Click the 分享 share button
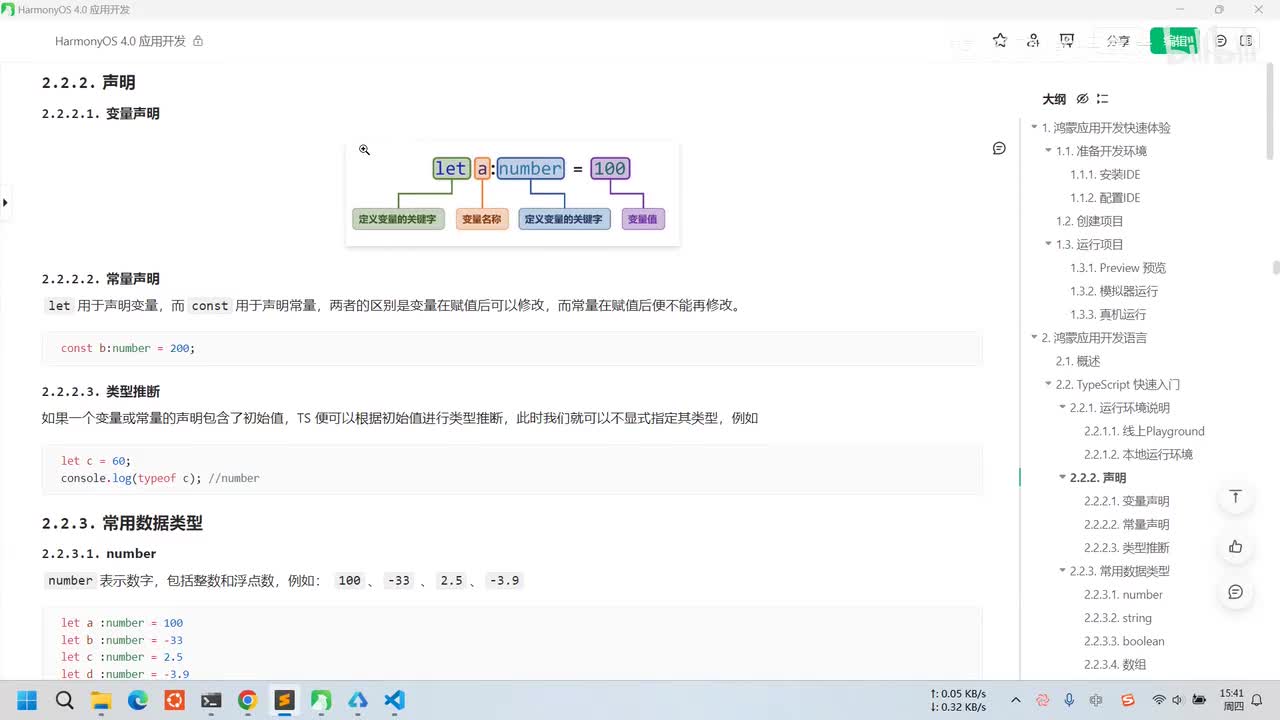 [1118, 41]
